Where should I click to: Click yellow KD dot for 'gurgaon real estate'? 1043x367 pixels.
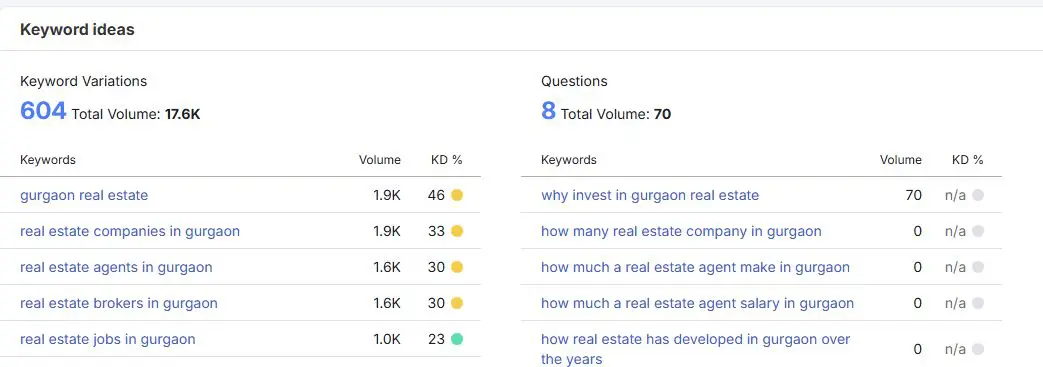[x=456, y=195]
